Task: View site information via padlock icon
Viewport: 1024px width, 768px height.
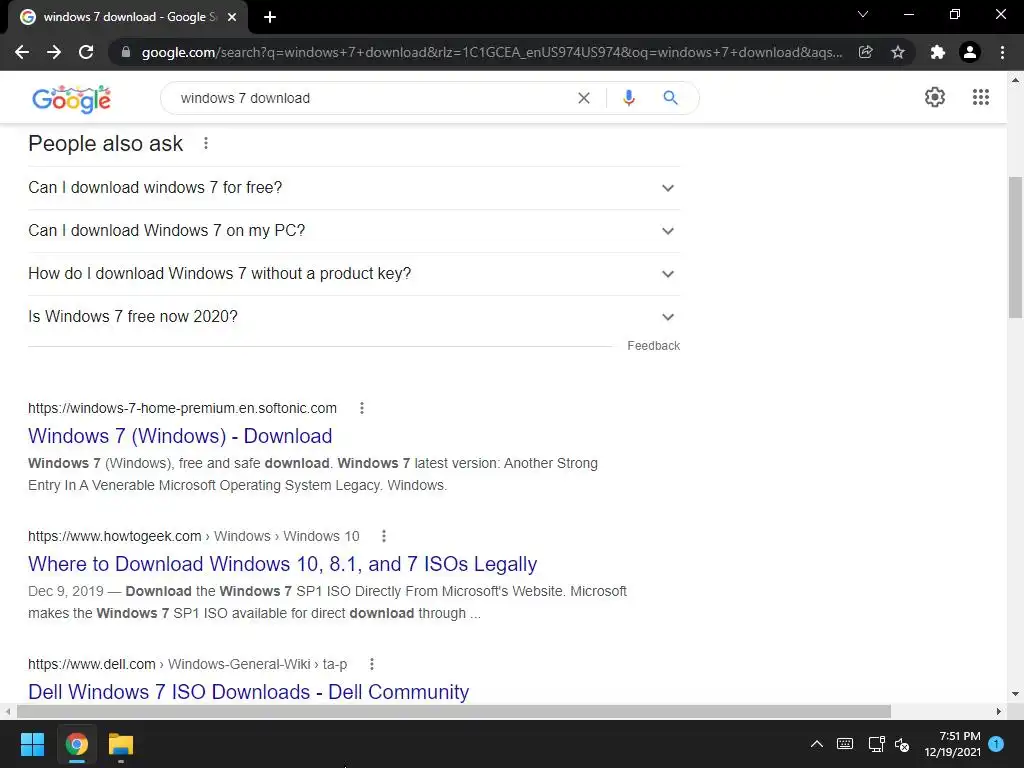Action: (x=126, y=52)
